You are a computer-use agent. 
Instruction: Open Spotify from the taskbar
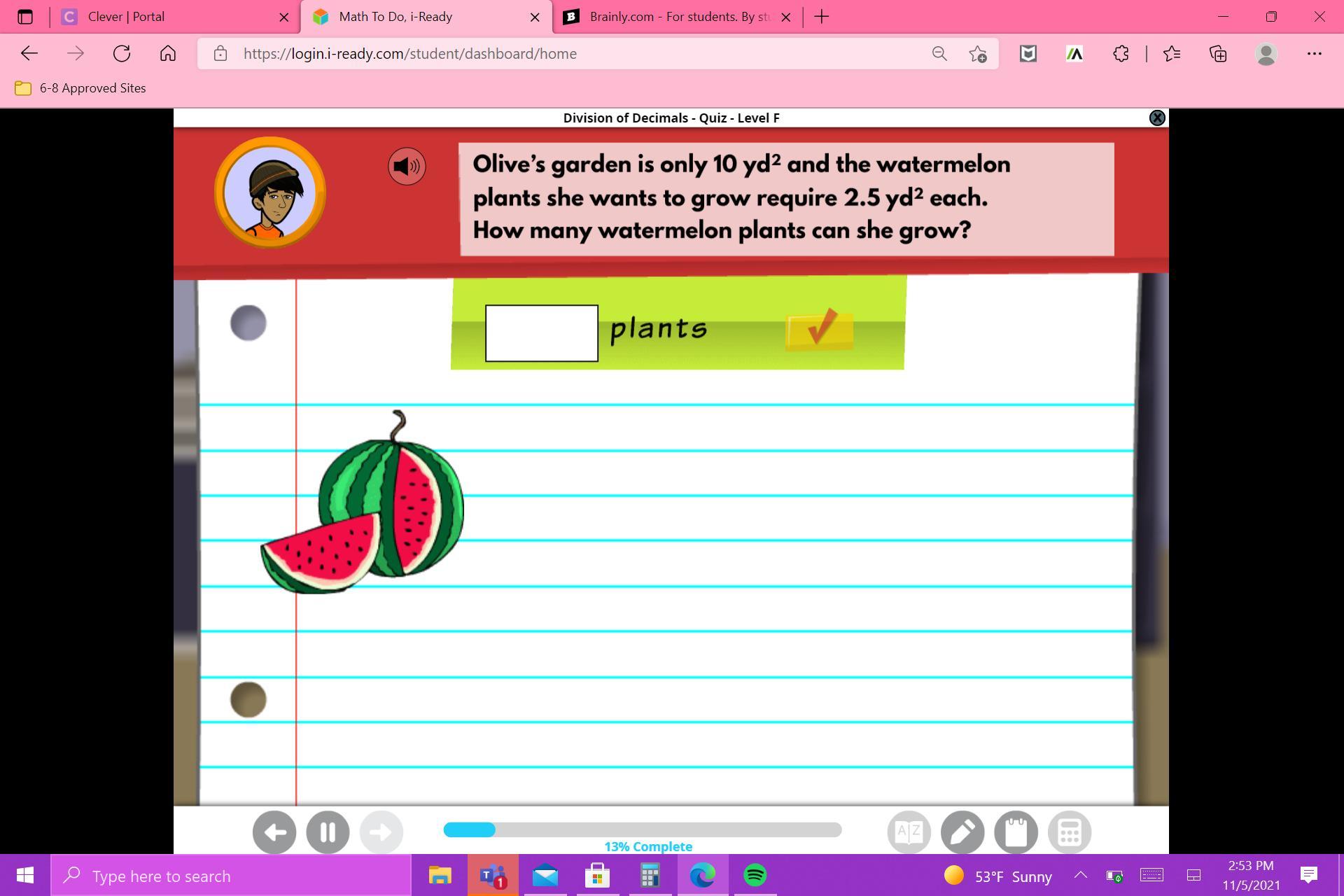(755, 875)
